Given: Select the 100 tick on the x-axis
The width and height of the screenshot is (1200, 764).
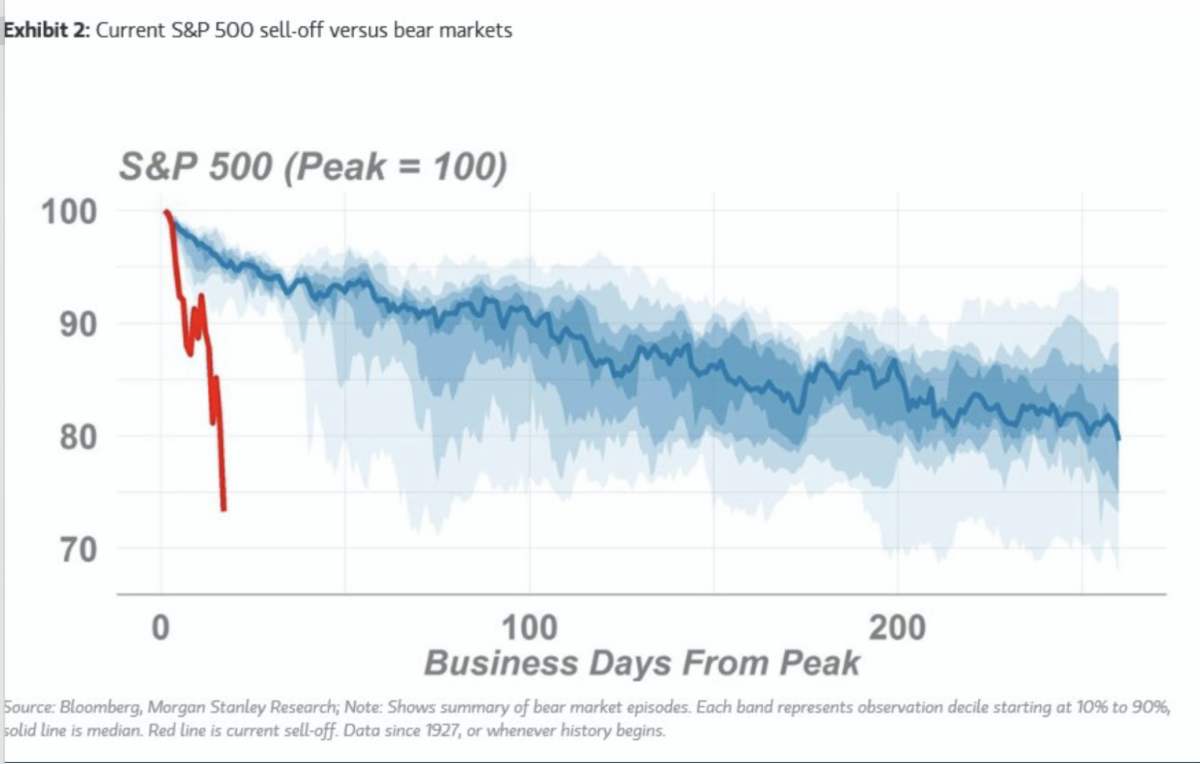Looking at the screenshot, I should point(529,628).
